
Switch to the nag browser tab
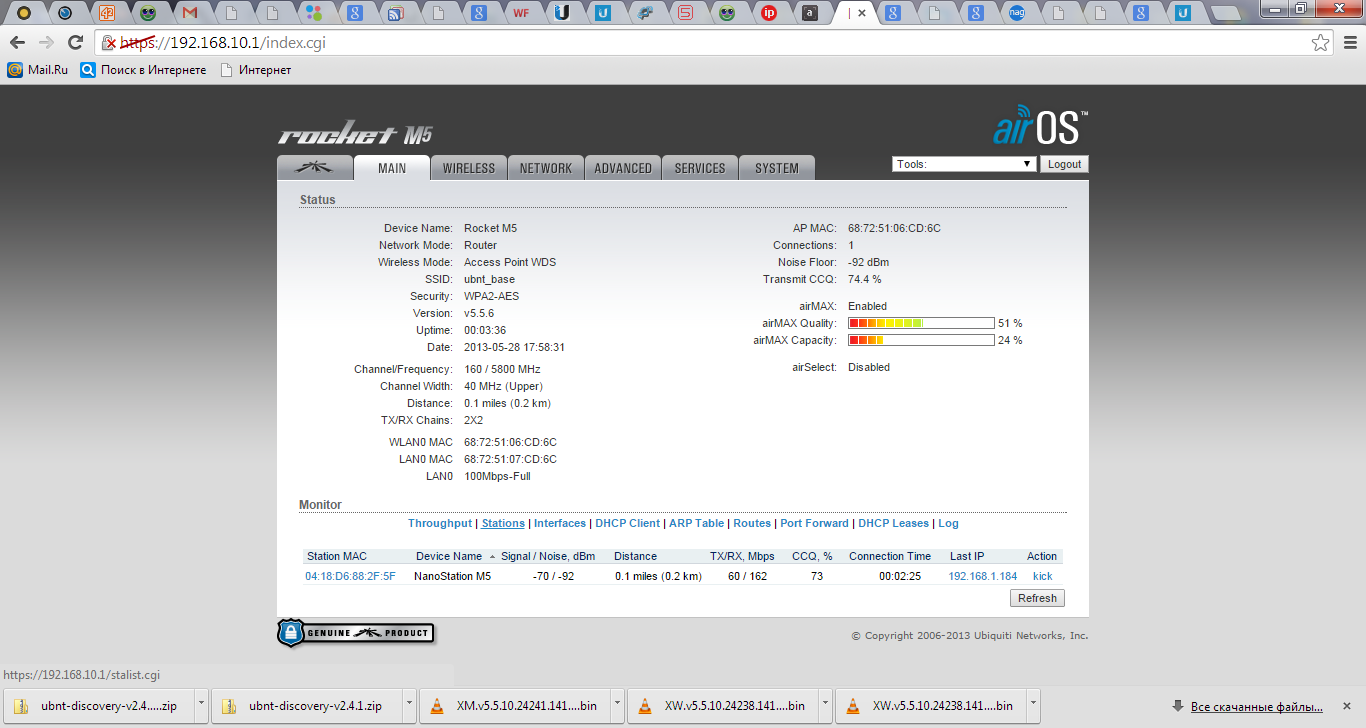(1016, 13)
